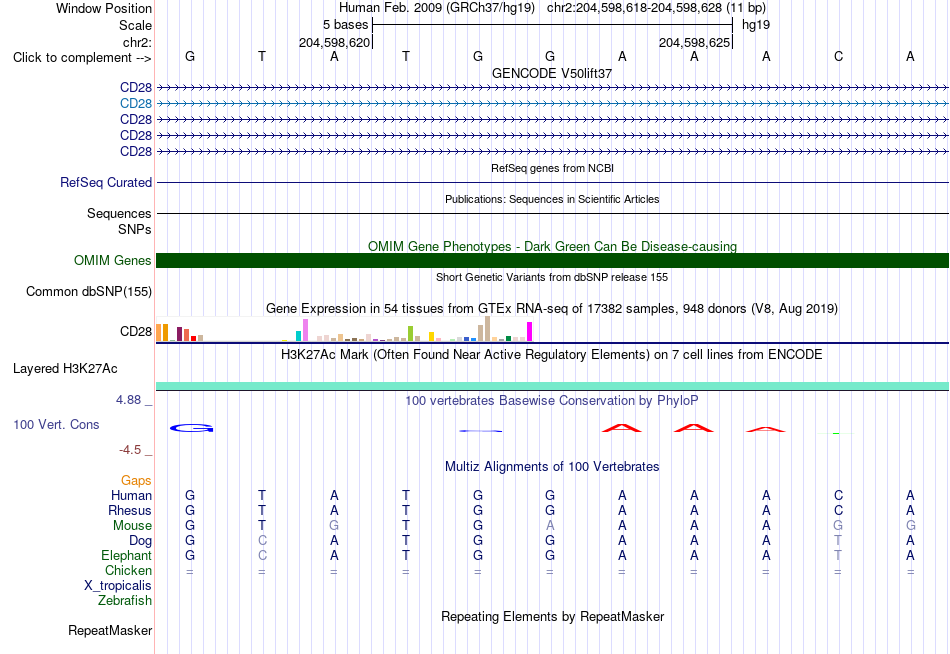This screenshot has width=950, height=654.
Task: Click the Human species alignment label
Action: [x=131, y=496]
